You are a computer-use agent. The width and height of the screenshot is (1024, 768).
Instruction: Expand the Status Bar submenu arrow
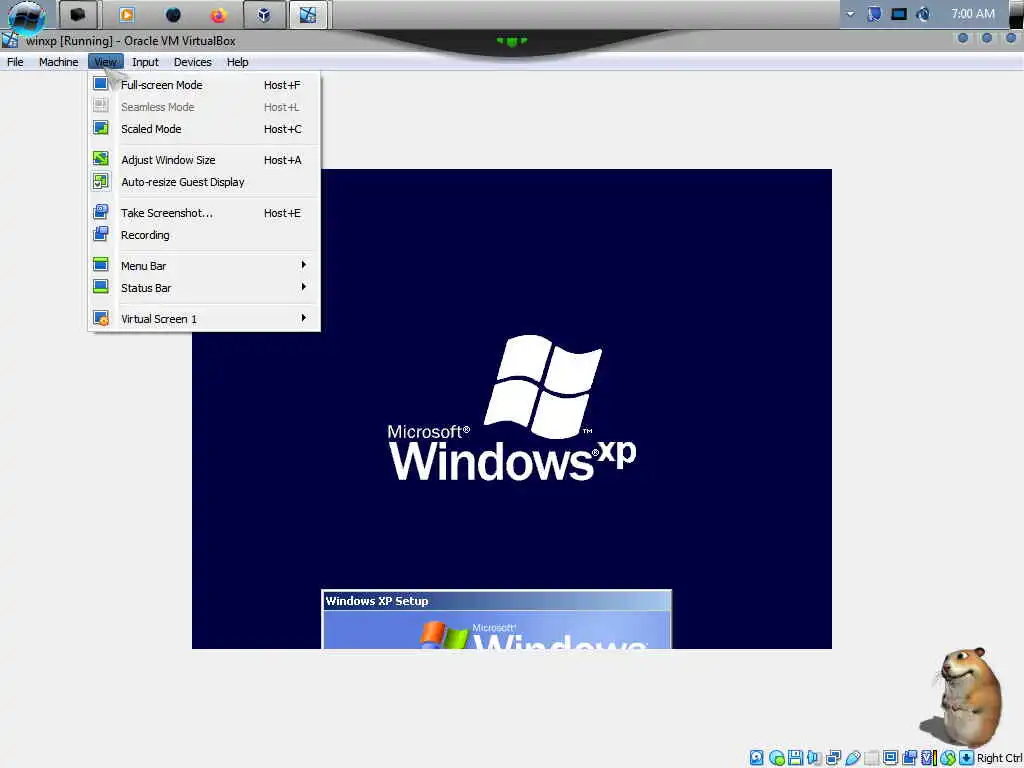[x=304, y=287]
